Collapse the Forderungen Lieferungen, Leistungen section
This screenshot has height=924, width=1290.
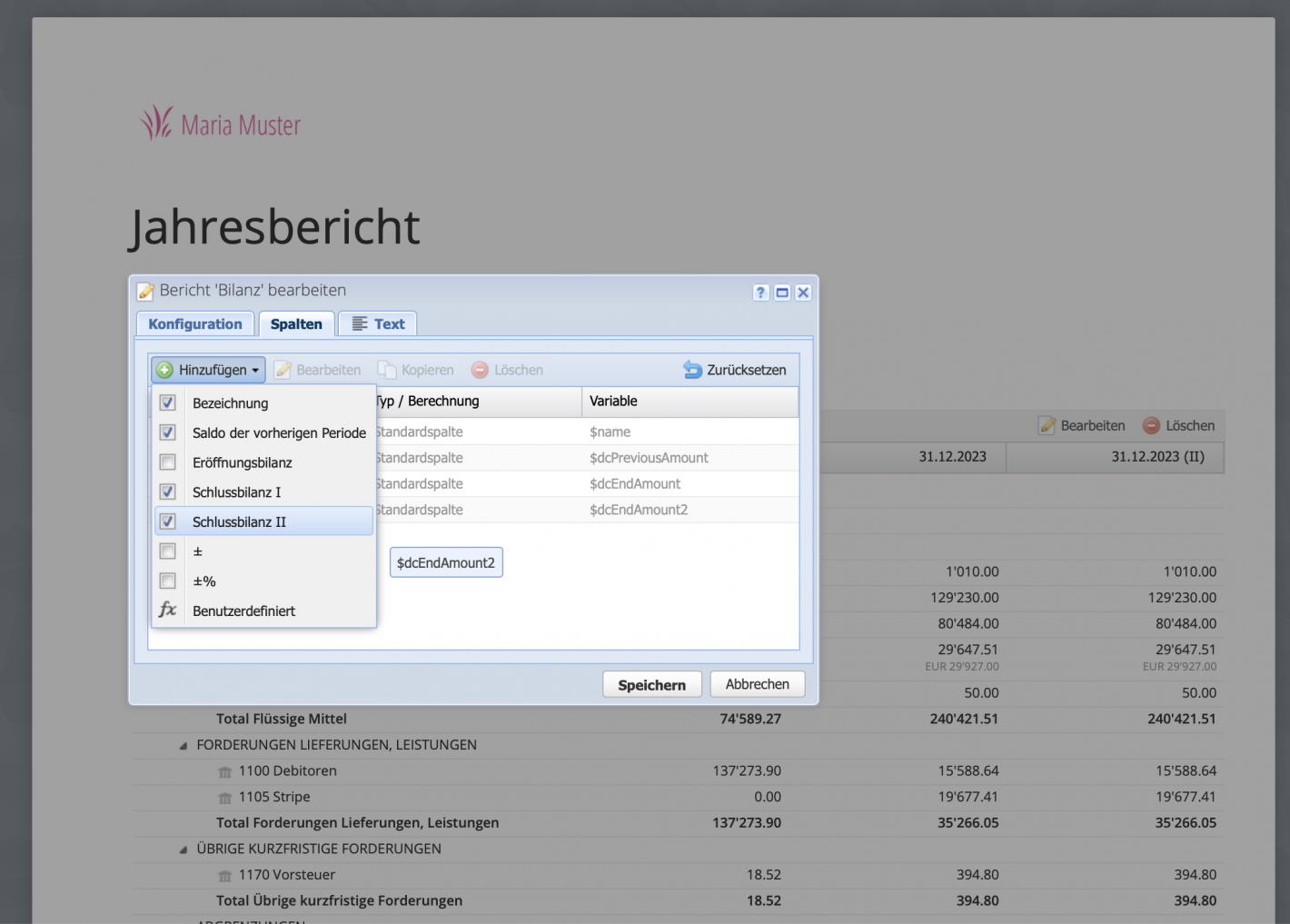(184, 744)
